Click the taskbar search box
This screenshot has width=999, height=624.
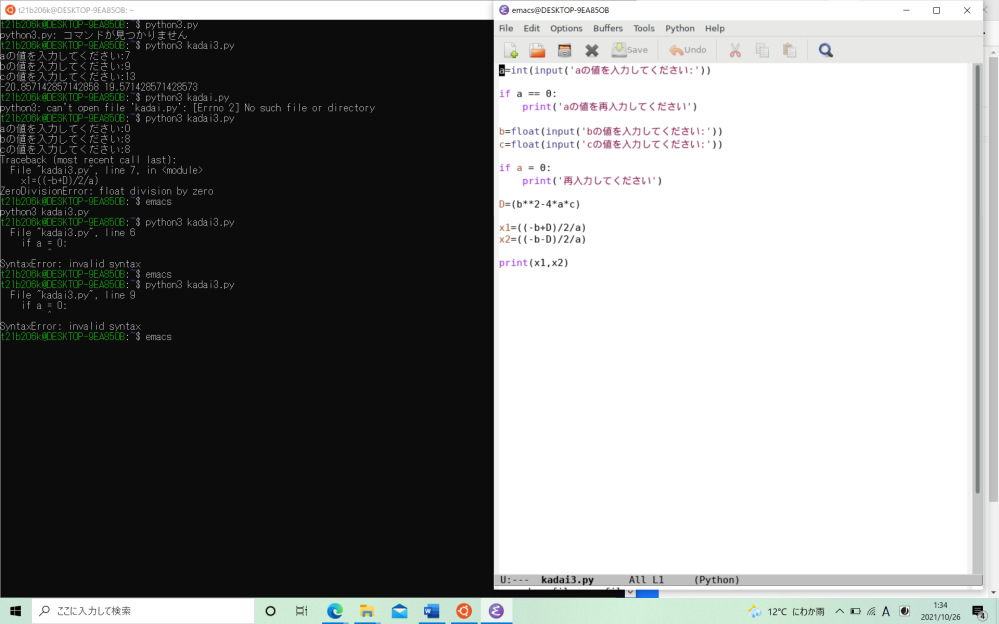[x=143, y=611]
